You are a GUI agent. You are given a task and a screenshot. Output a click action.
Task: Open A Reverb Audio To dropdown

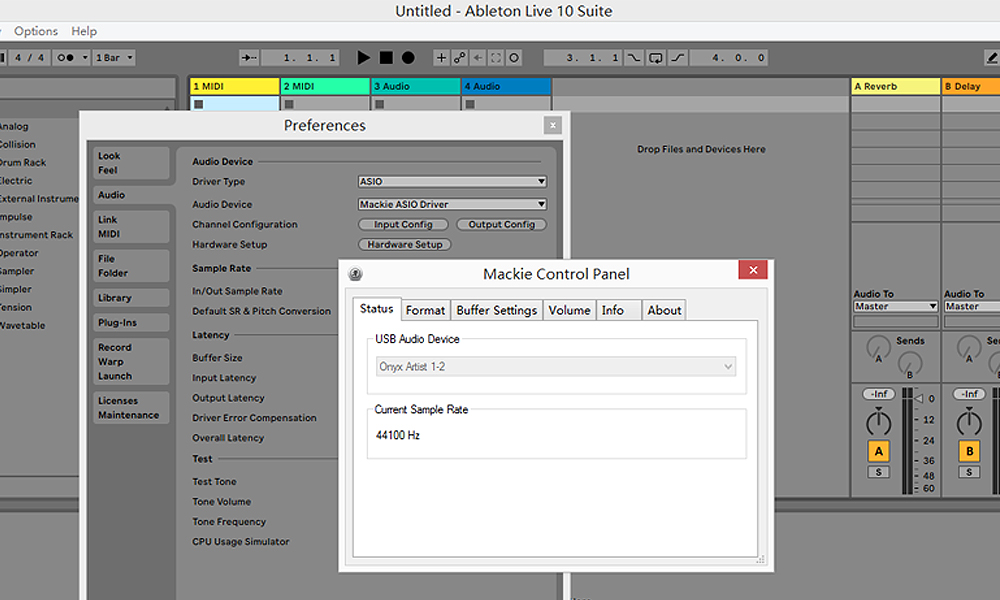pyautogui.click(x=895, y=306)
